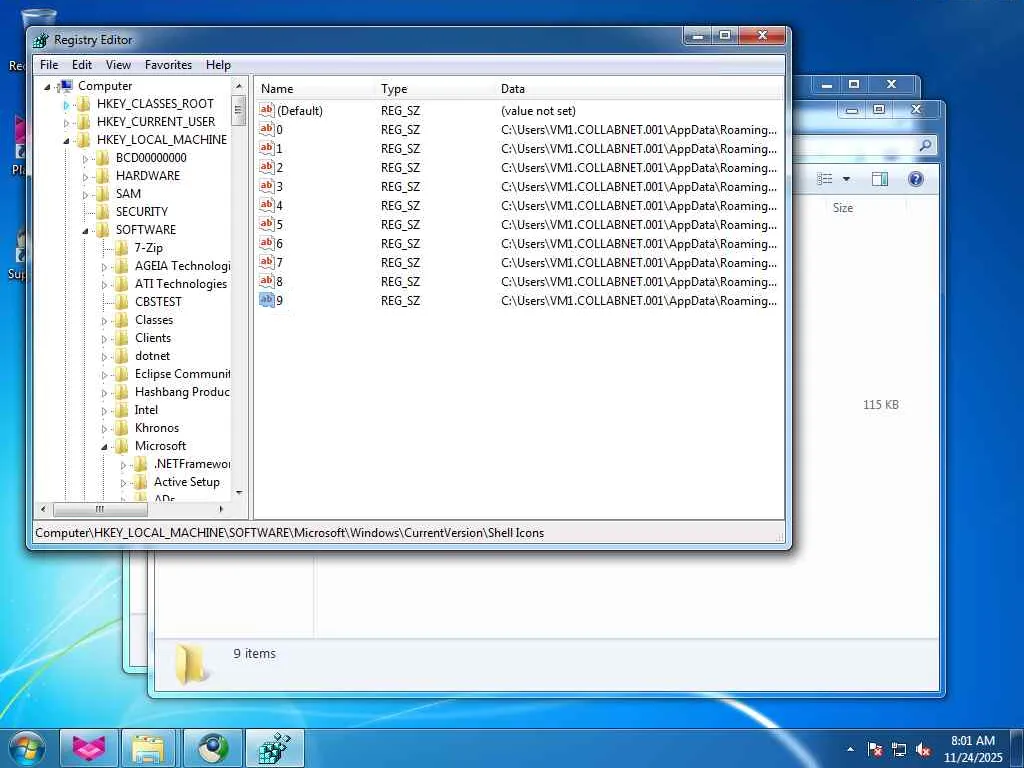The height and width of the screenshot is (768, 1024).
Task: Select the HKEY_CLASSES_ROOT folder icon
Action: tap(84, 104)
